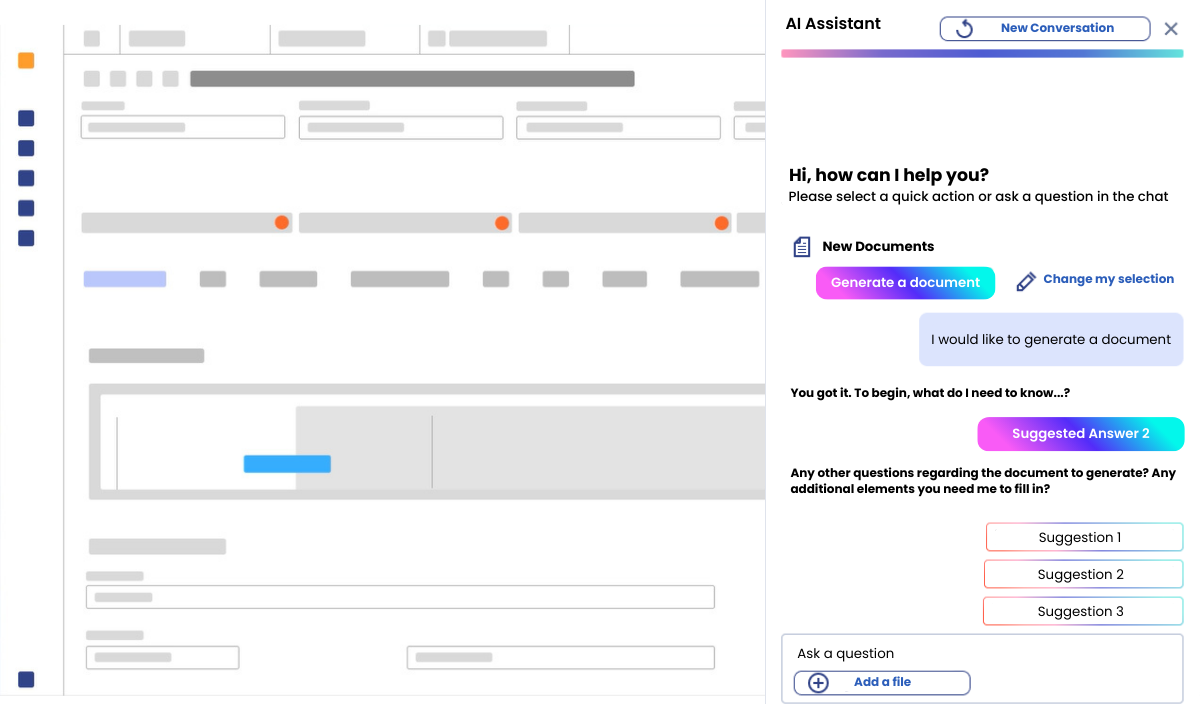1200x704 pixels.
Task: Click the Change my selection link
Action: coord(1108,279)
